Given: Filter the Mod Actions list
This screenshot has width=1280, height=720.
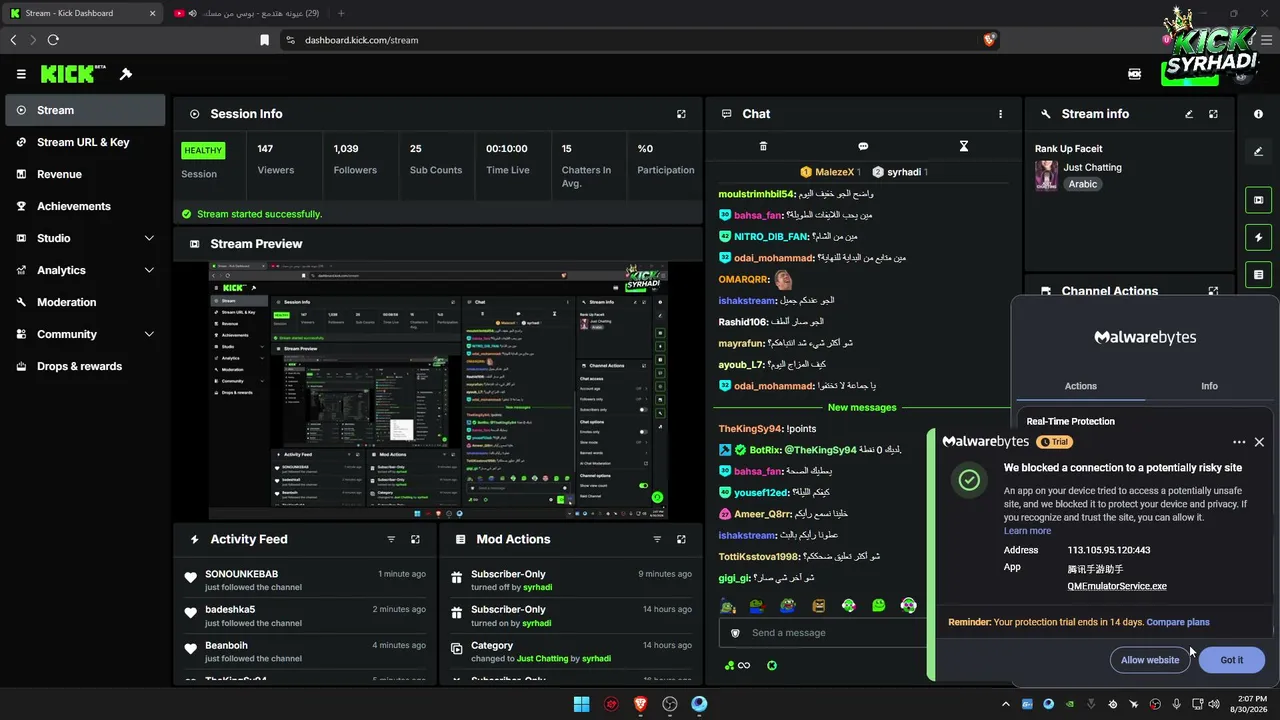Looking at the screenshot, I should pyautogui.click(x=657, y=539).
